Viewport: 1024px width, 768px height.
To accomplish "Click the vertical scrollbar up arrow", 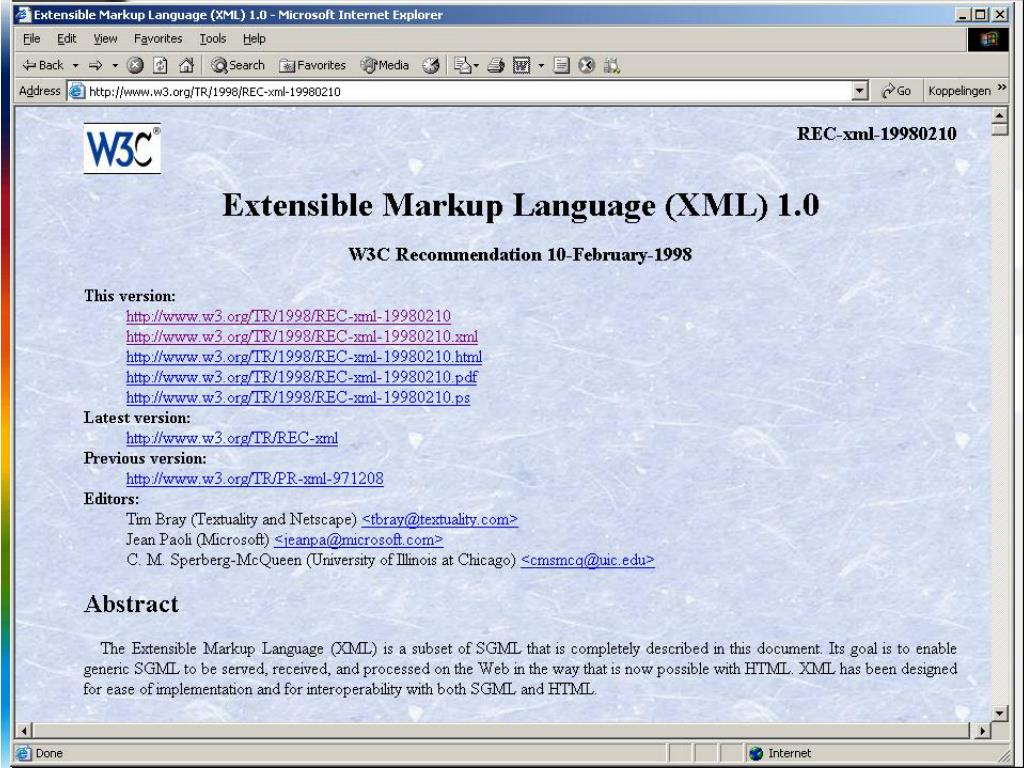I will (999, 116).
